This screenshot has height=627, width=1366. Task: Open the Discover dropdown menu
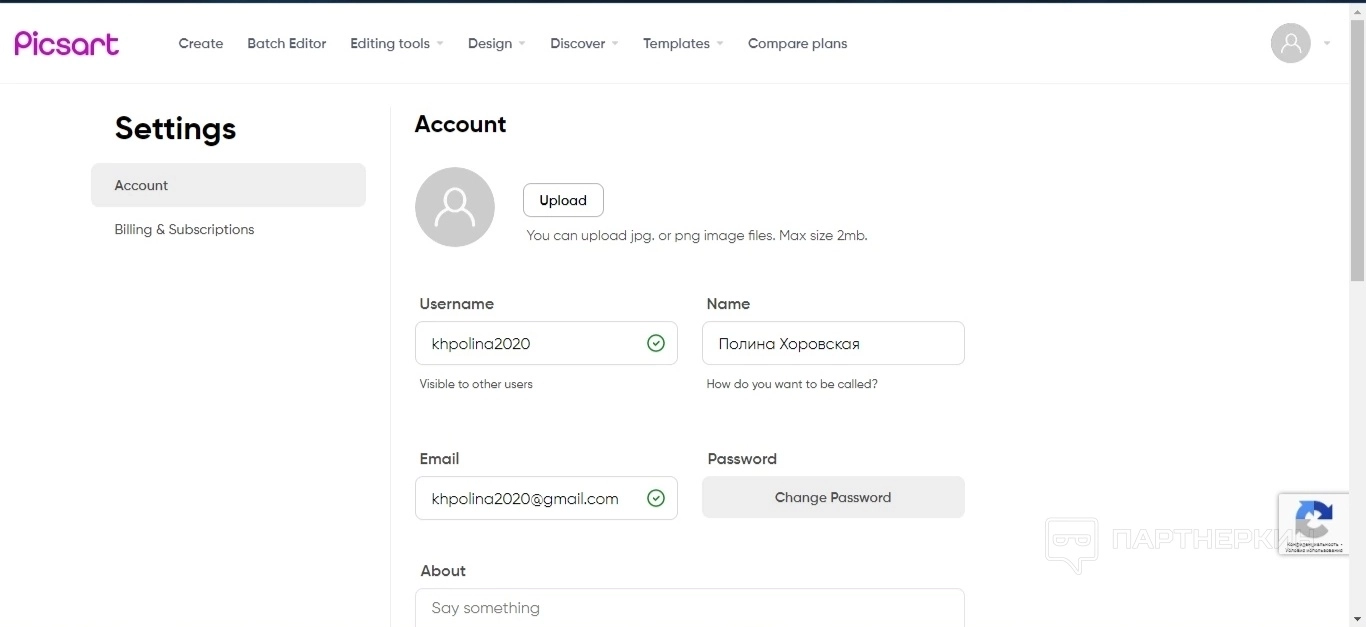point(584,43)
